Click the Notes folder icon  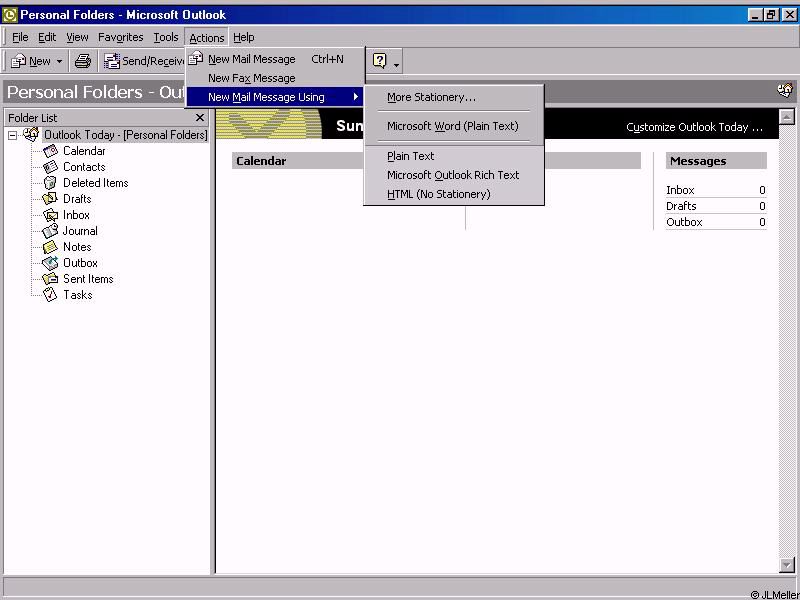(50, 247)
